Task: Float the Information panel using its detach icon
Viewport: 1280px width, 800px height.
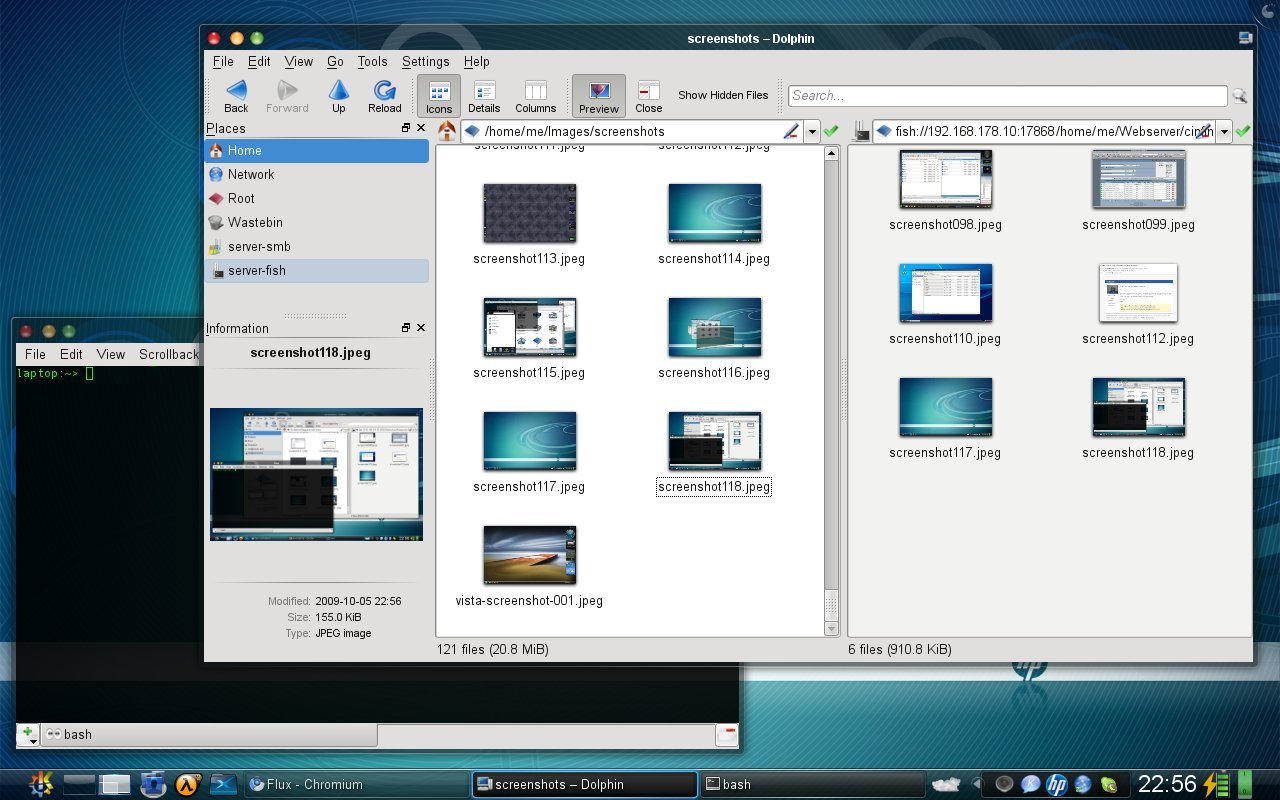Action: 406,328
